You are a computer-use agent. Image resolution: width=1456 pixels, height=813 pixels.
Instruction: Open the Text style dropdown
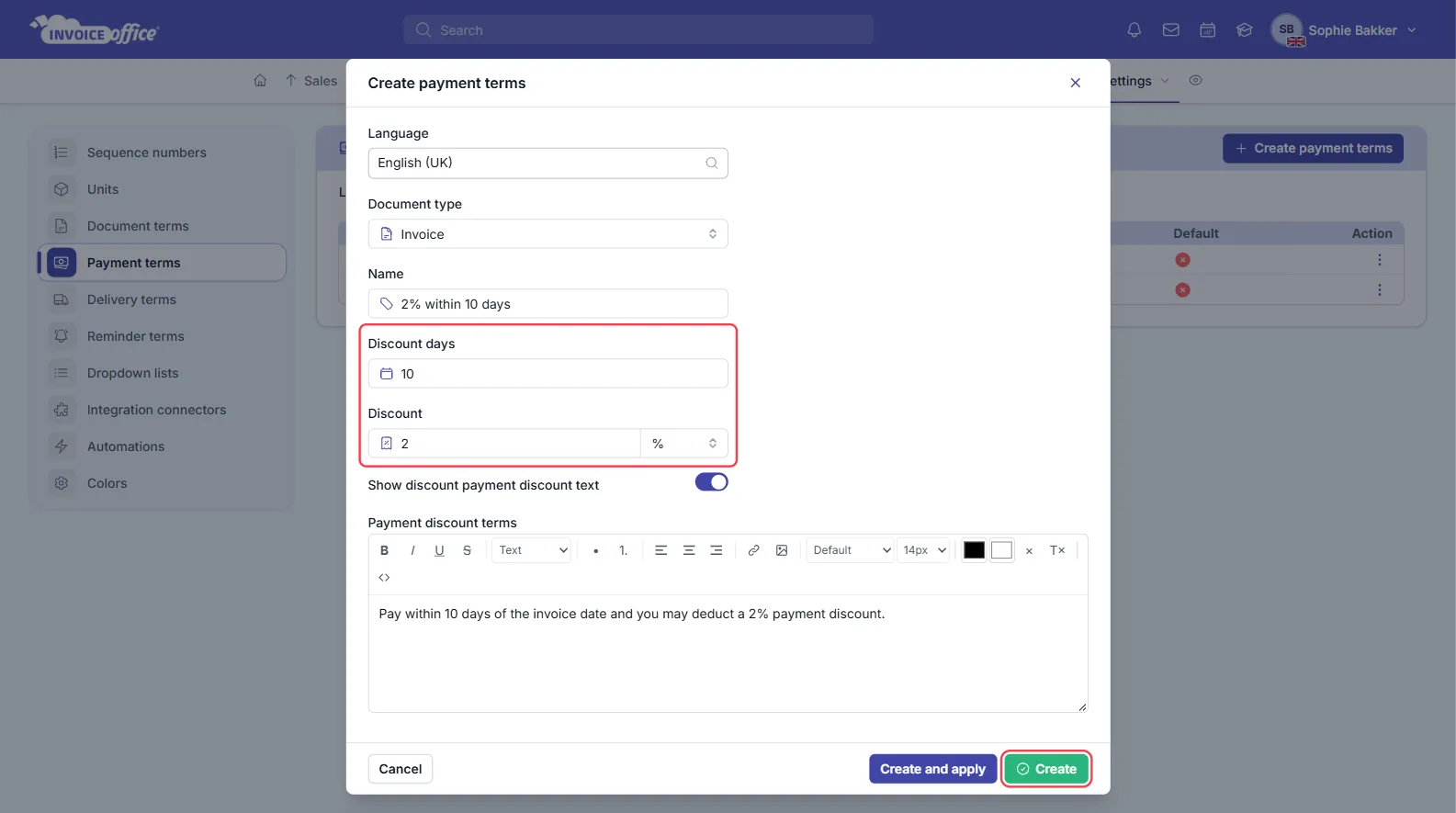[532, 550]
